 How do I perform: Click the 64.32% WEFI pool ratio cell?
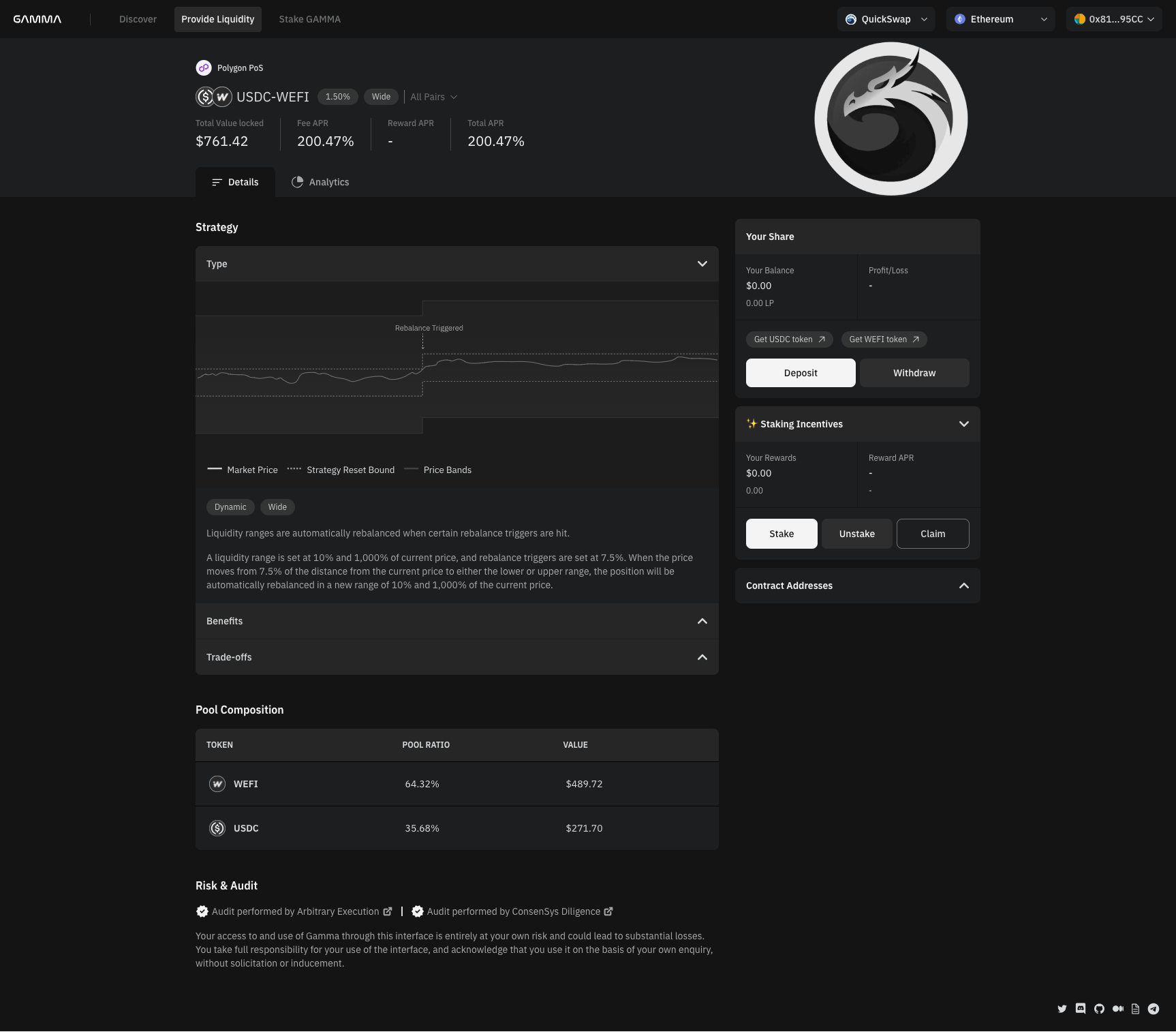click(x=422, y=784)
